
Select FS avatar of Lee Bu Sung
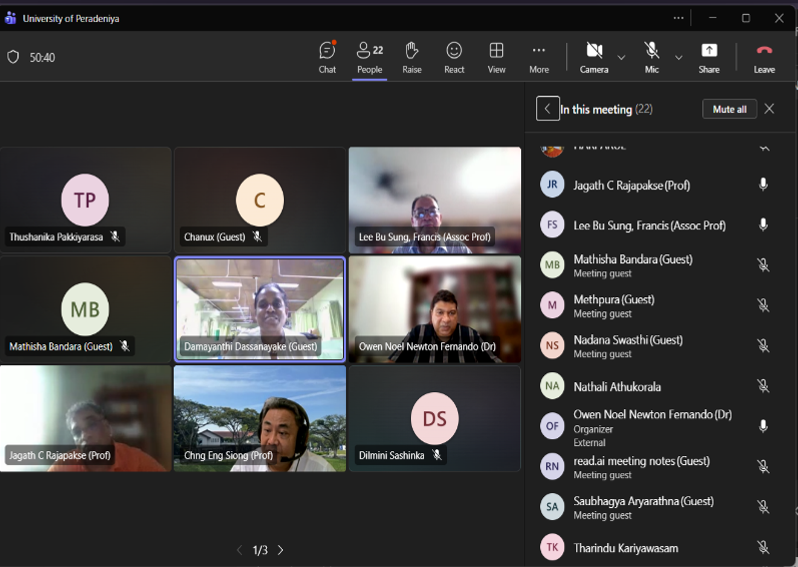(x=552, y=224)
